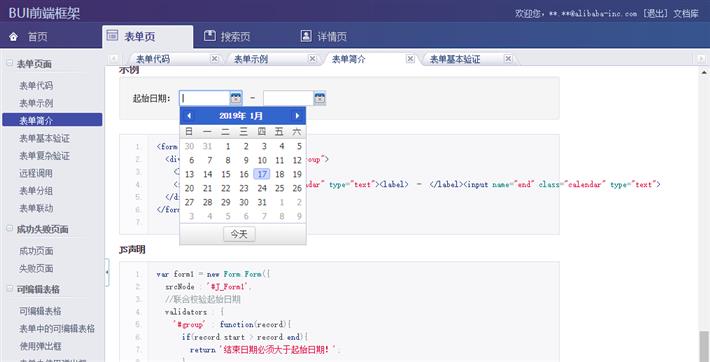Click the home icon beside 首页
Viewport: 710px width, 362px height.
[x=14, y=37]
